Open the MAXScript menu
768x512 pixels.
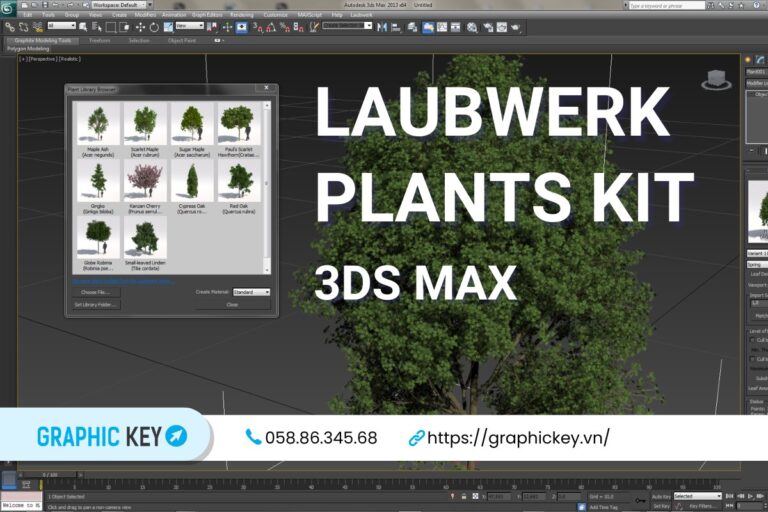tap(310, 15)
